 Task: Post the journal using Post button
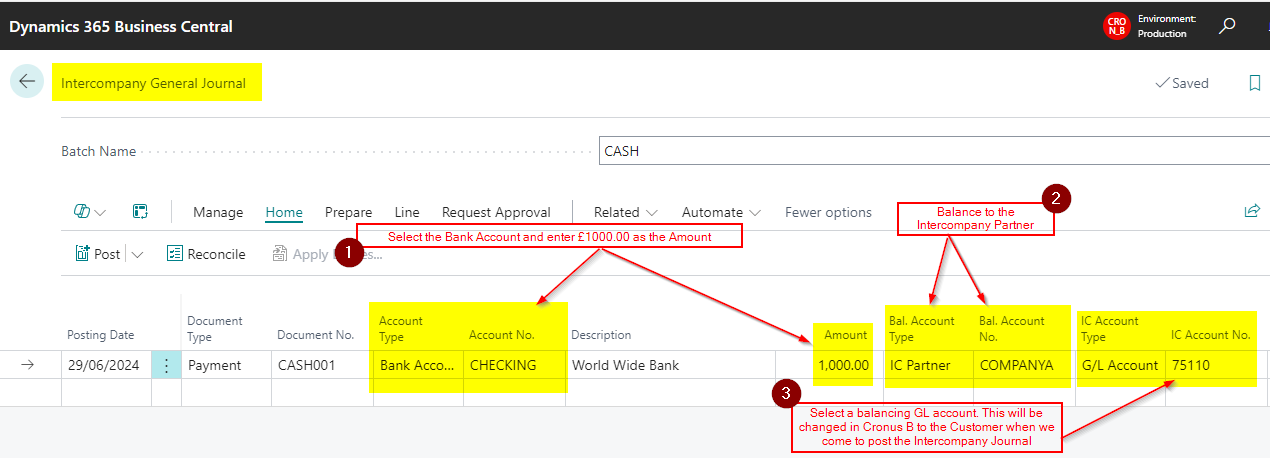[x=98, y=254]
